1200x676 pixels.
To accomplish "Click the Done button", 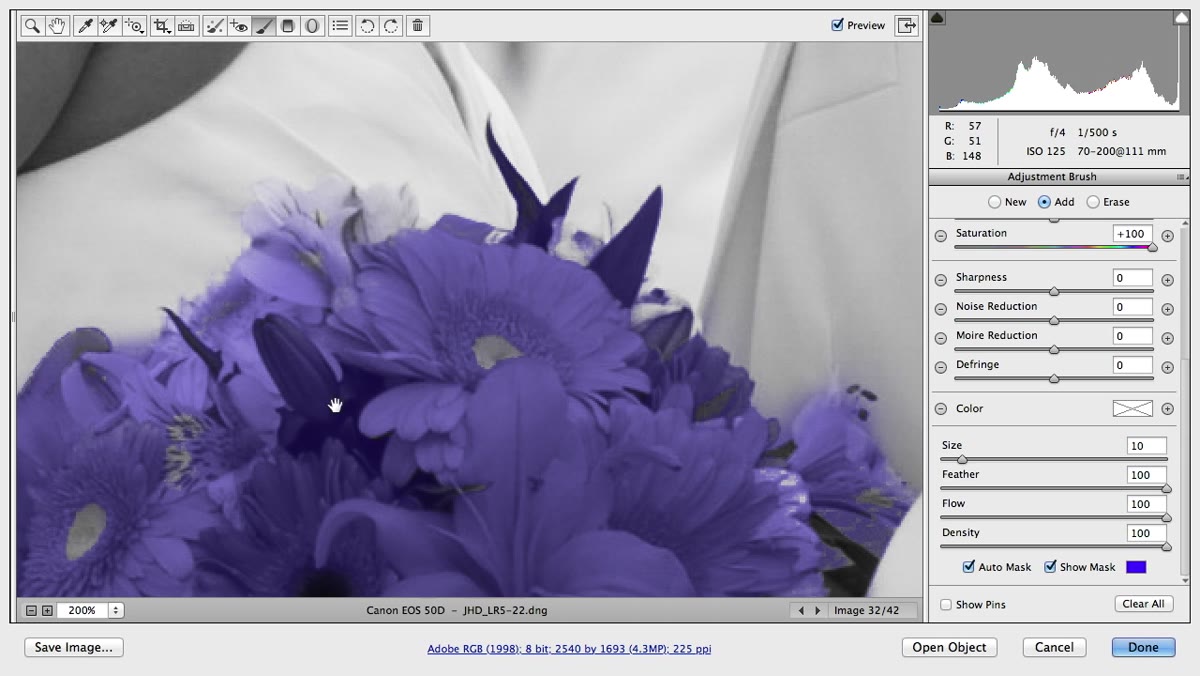I will 1143,647.
